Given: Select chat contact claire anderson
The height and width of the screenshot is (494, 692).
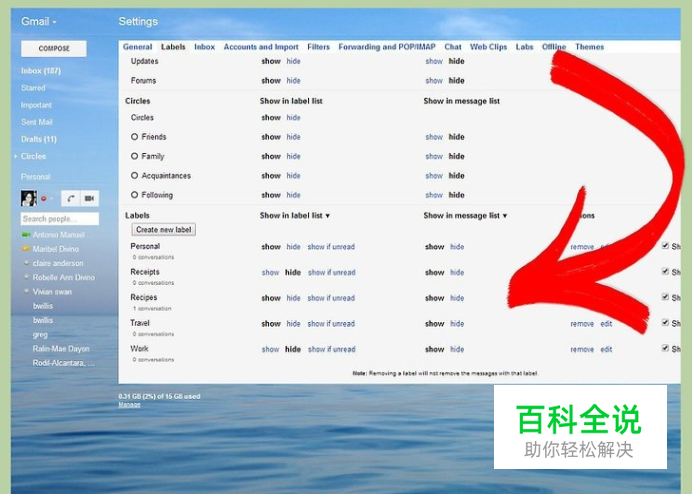Looking at the screenshot, I should pyautogui.click(x=58, y=263).
